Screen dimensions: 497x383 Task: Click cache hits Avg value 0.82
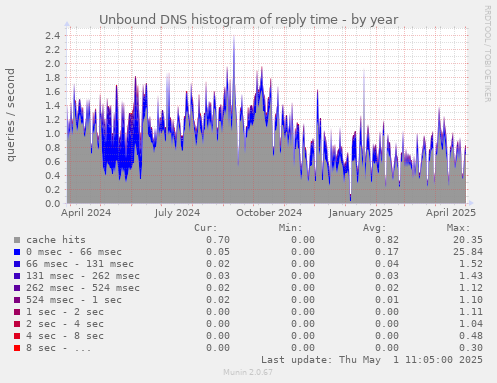pyautogui.click(x=387, y=240)
